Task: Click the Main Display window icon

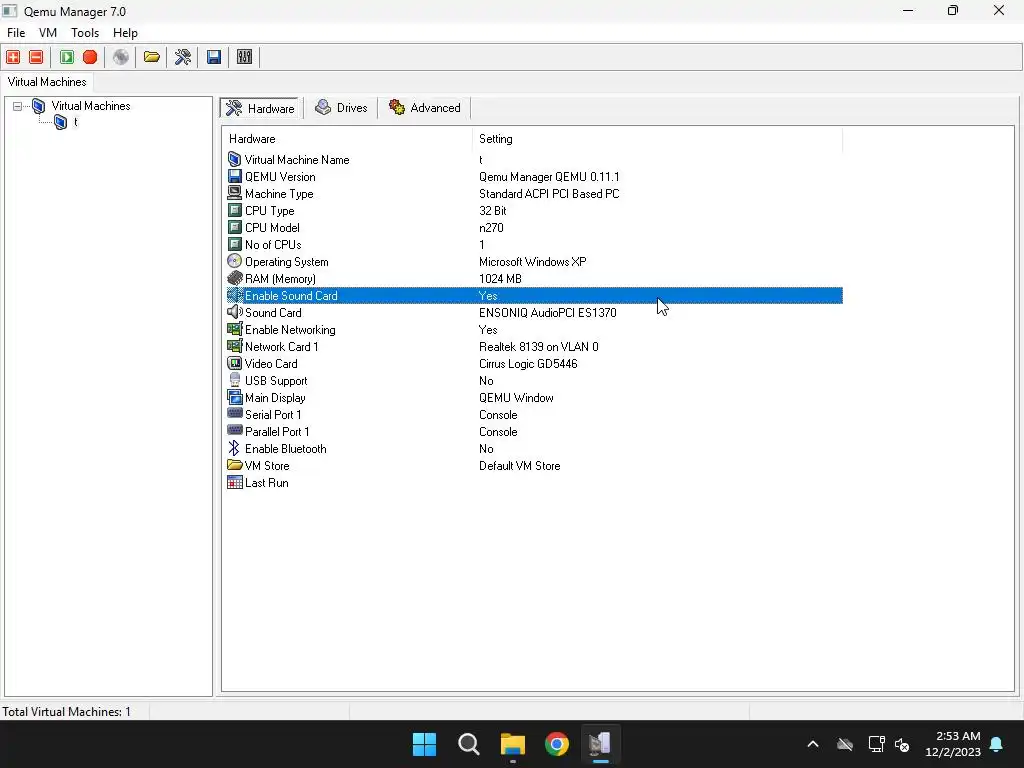Action: pyautogui.click(x=234, y=397)
